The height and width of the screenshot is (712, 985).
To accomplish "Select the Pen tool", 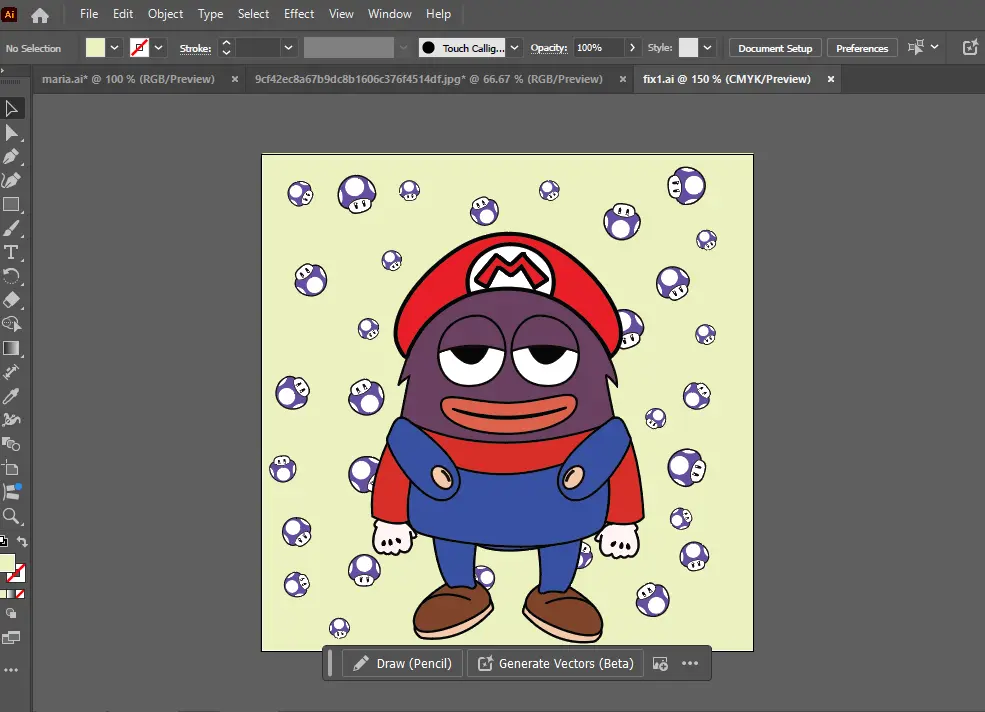I will pyautogui.click(x=11, y=156).
